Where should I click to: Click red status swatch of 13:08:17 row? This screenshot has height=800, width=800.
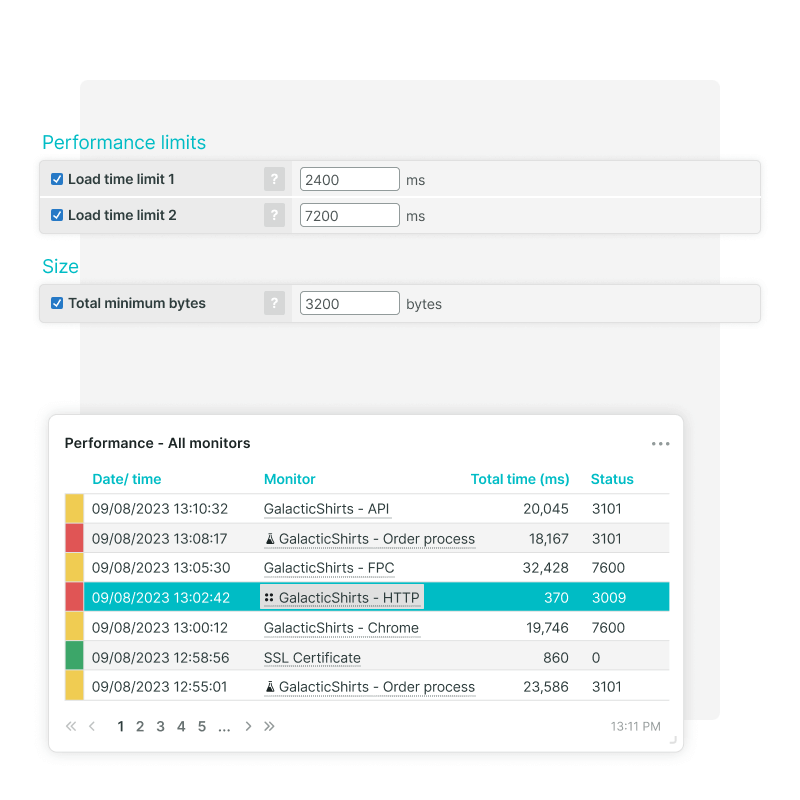74,538
